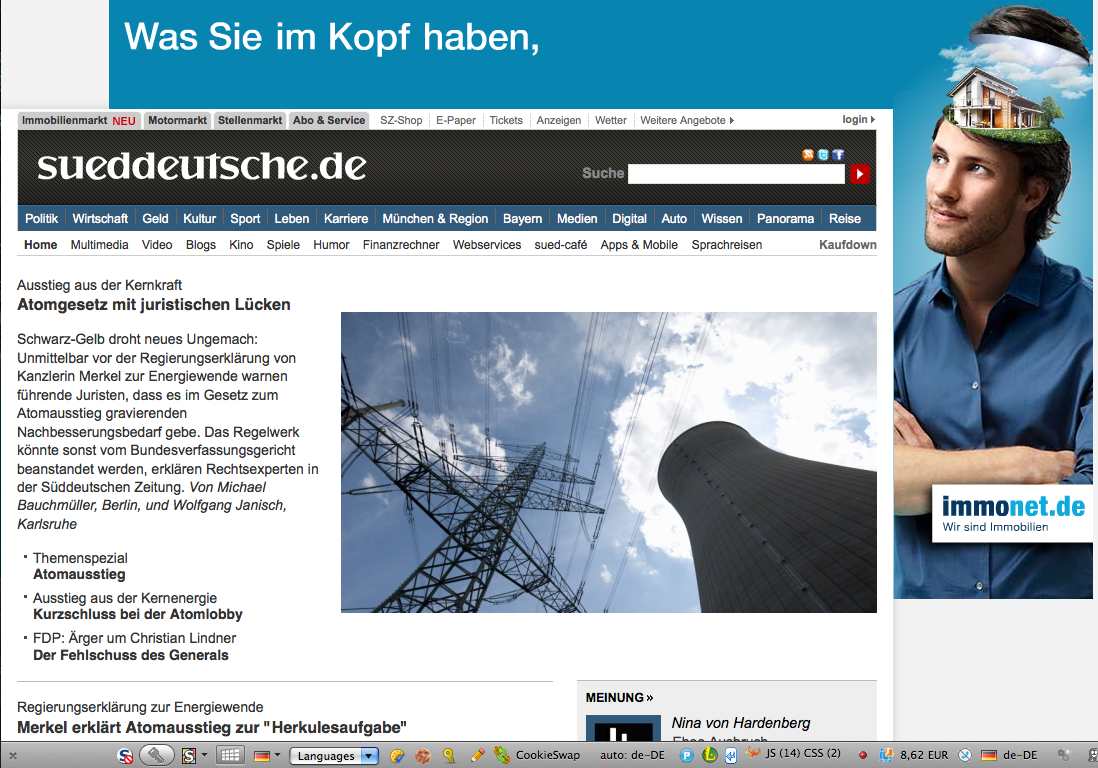Click the CookieSwap icon in the add-on bar
Screen dimensions: 1098x768
pos(500,754)
